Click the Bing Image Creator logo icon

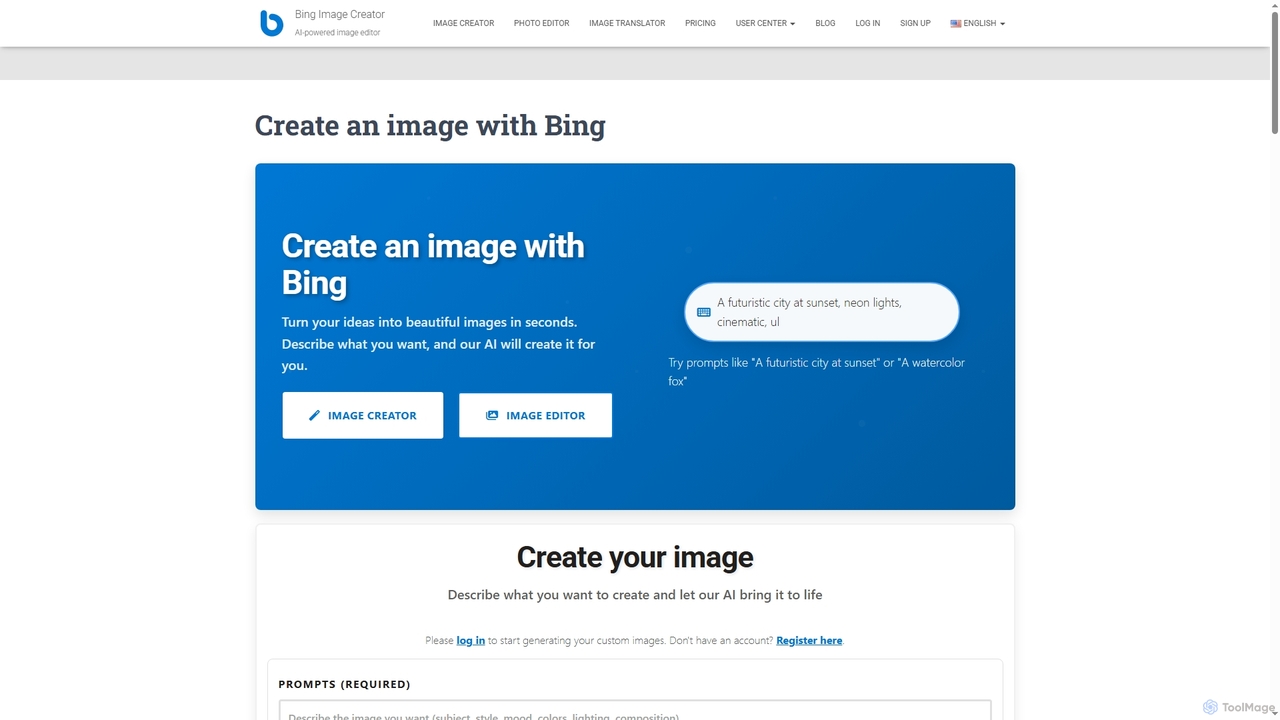click(271, 23)
